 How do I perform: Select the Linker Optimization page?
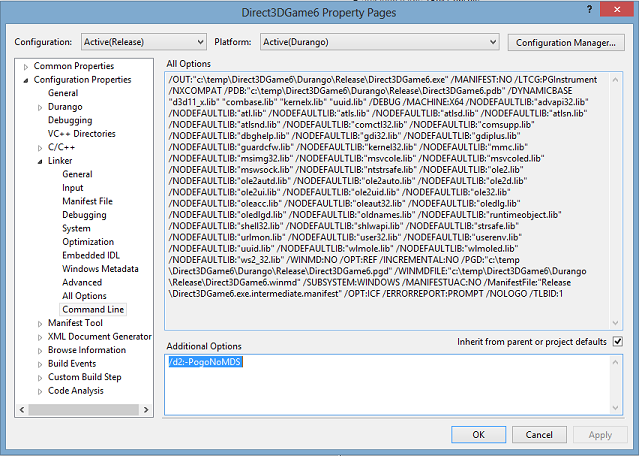tap(88, 242)
